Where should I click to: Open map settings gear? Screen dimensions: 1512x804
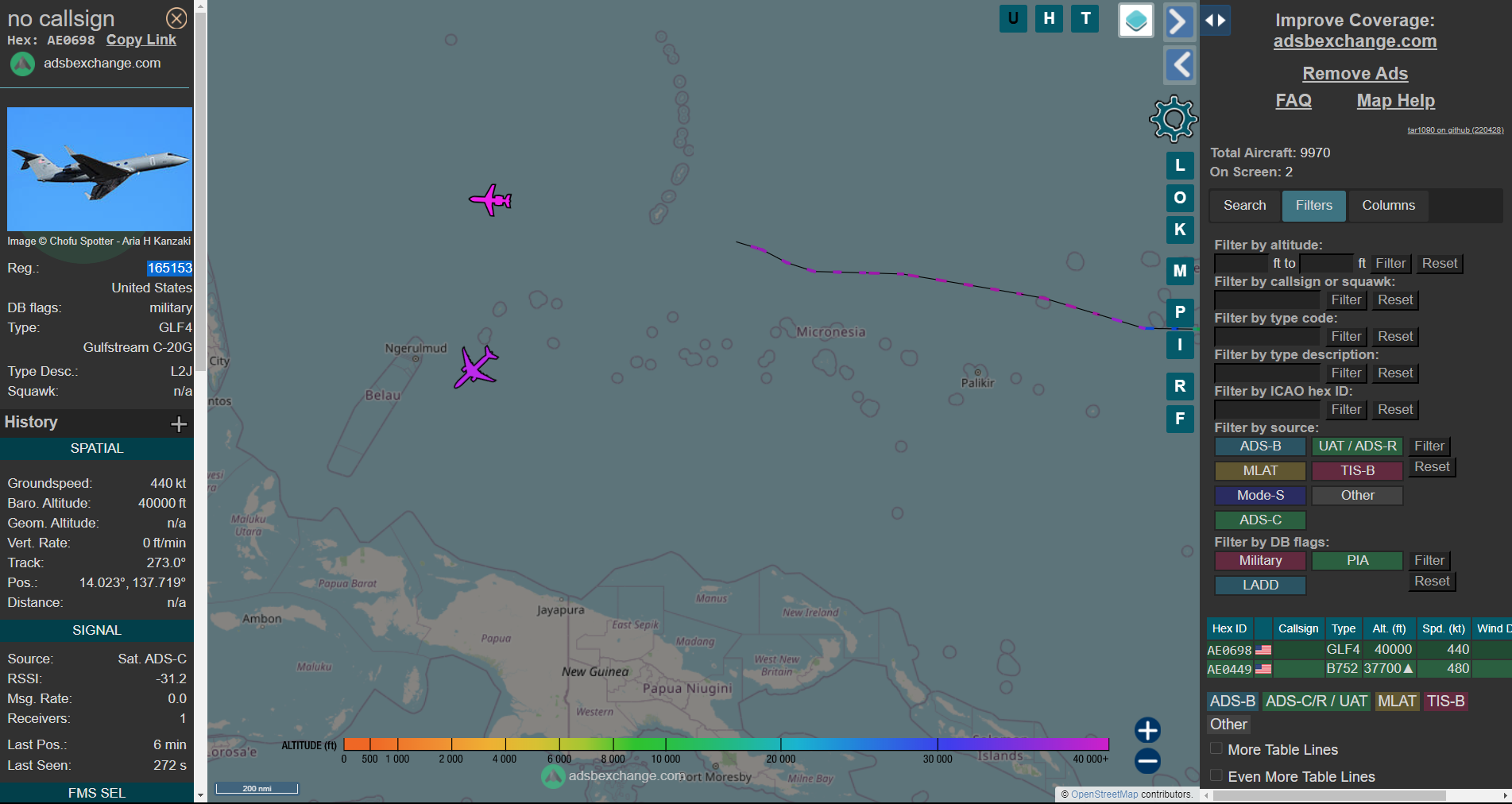click(x=1174, y=119)
